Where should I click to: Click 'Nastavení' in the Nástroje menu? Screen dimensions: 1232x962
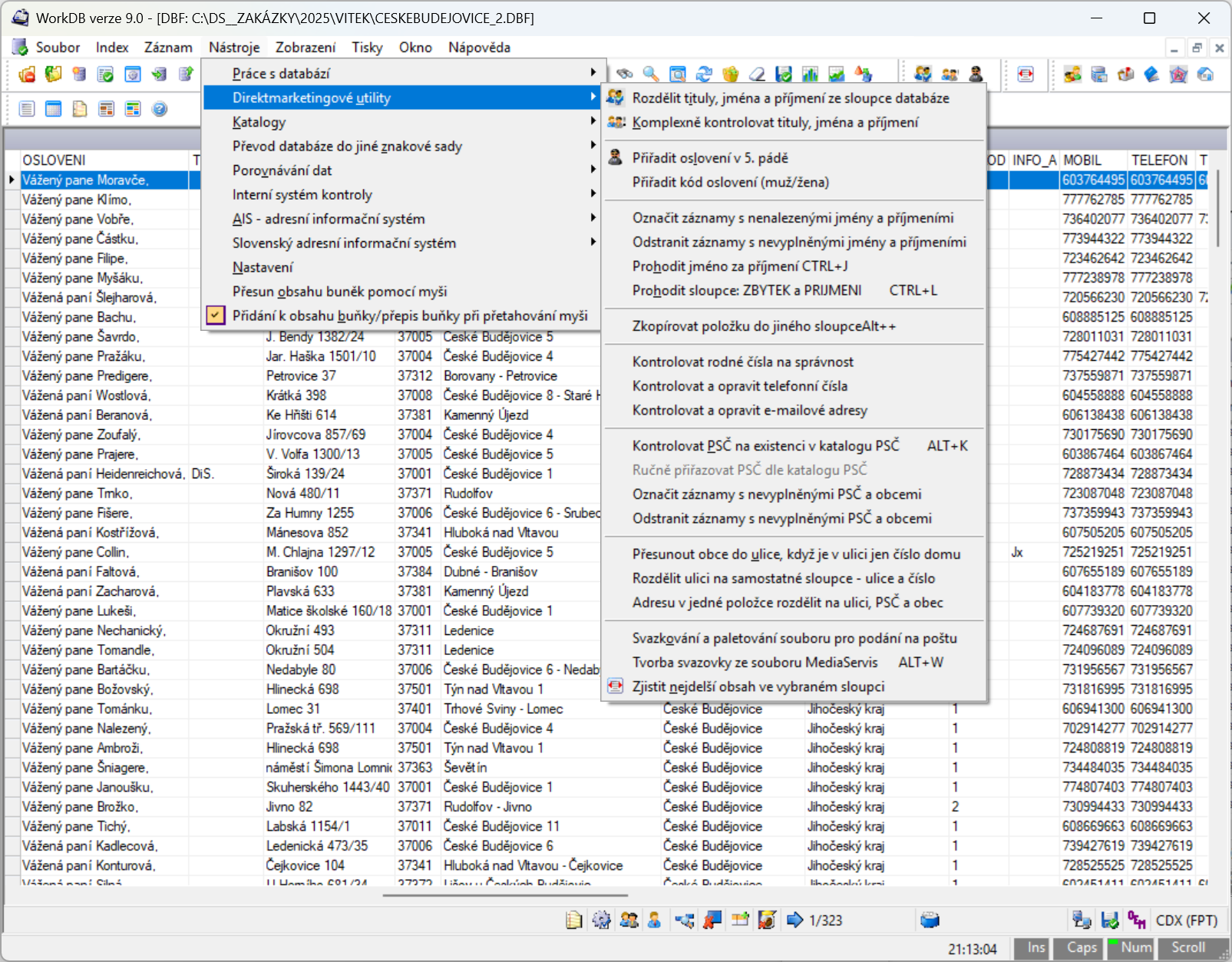click(x=401, y=267)
